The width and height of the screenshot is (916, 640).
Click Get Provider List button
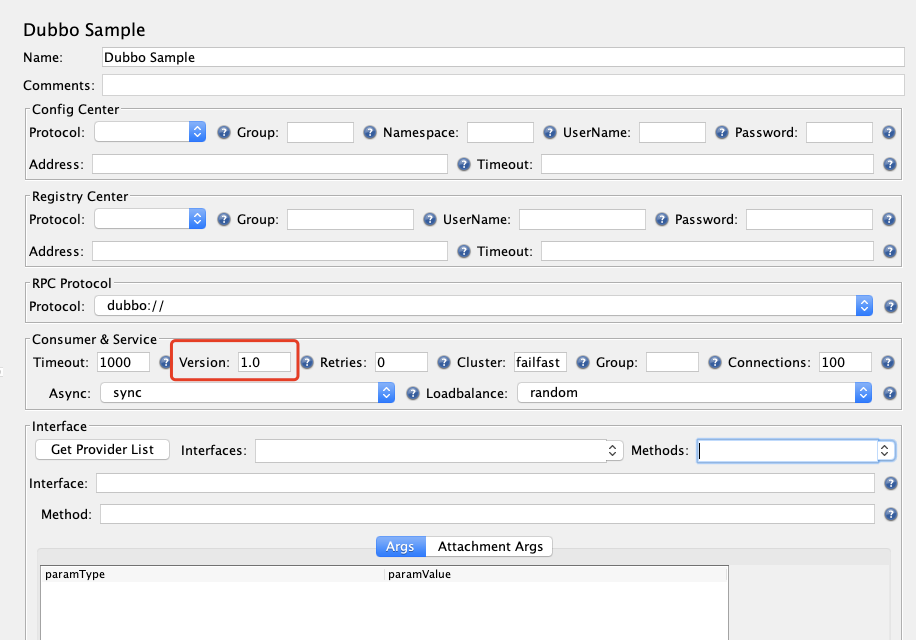tap(102, 450)
